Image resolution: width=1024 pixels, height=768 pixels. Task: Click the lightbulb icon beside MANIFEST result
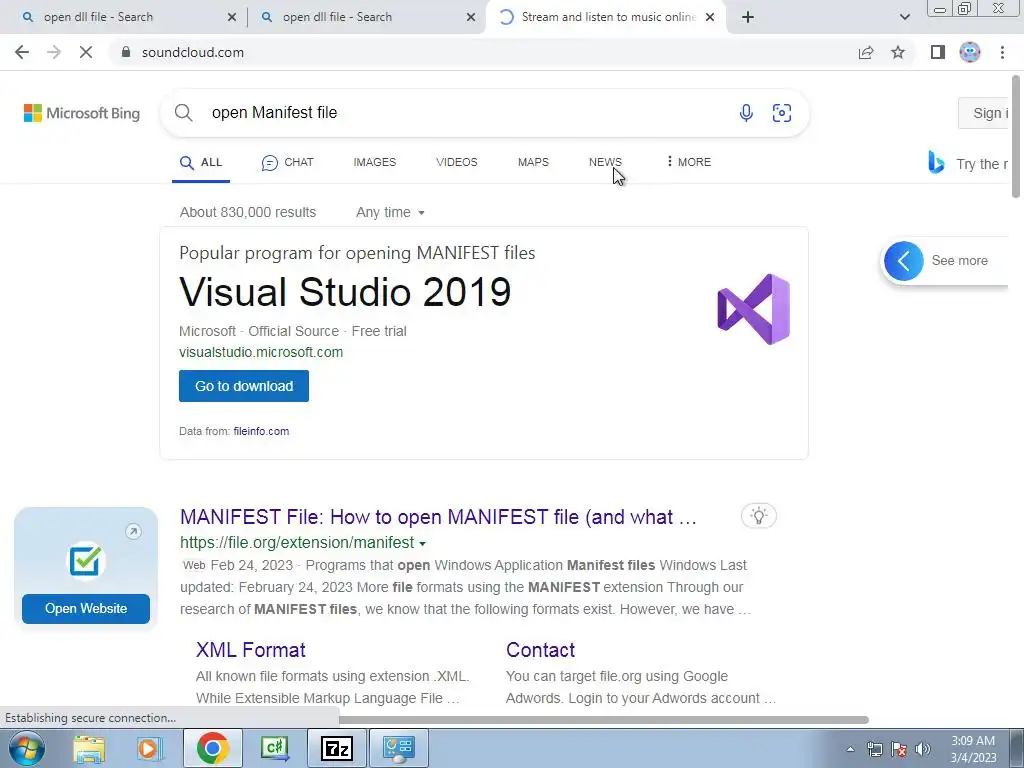(759, 516)
